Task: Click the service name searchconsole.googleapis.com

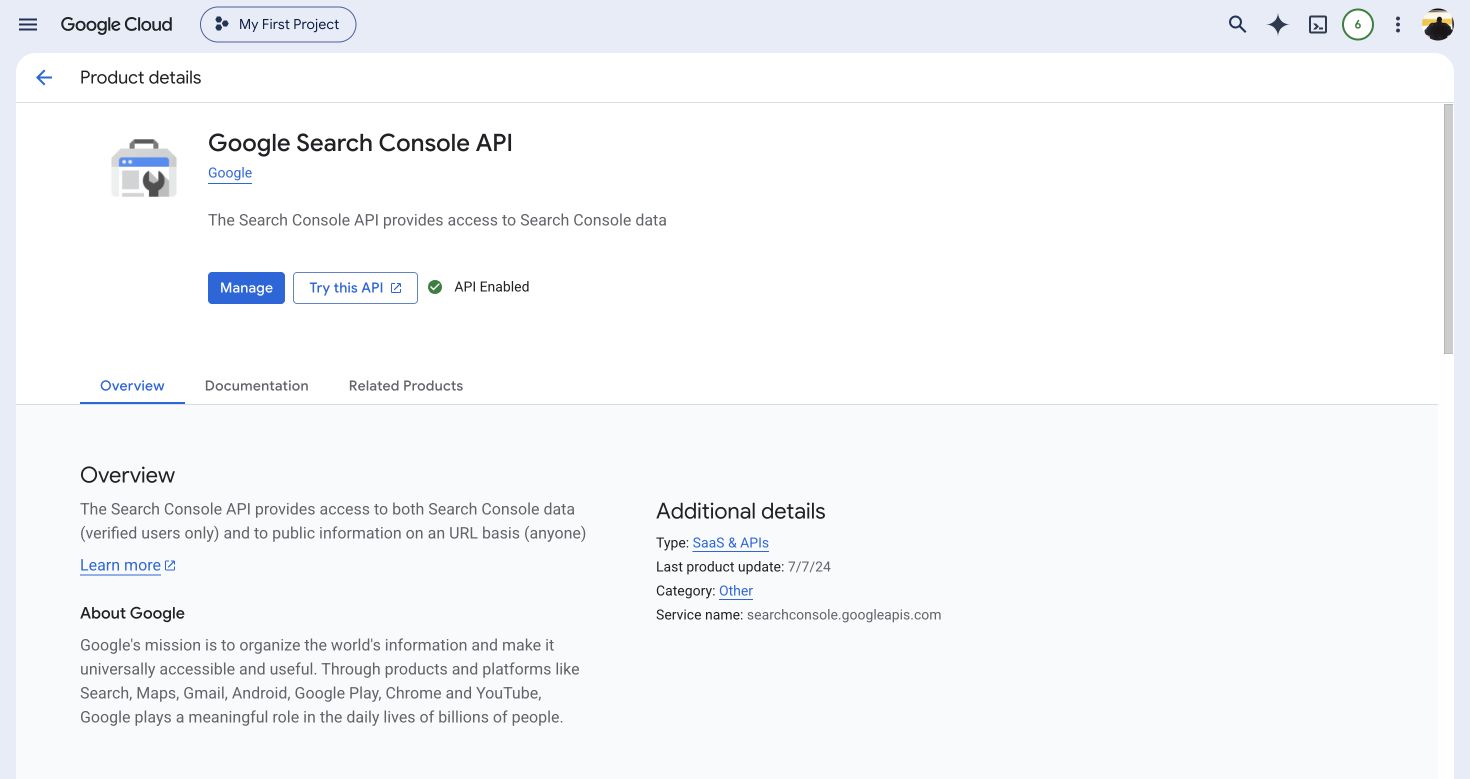Action: (x=844, y=615)
